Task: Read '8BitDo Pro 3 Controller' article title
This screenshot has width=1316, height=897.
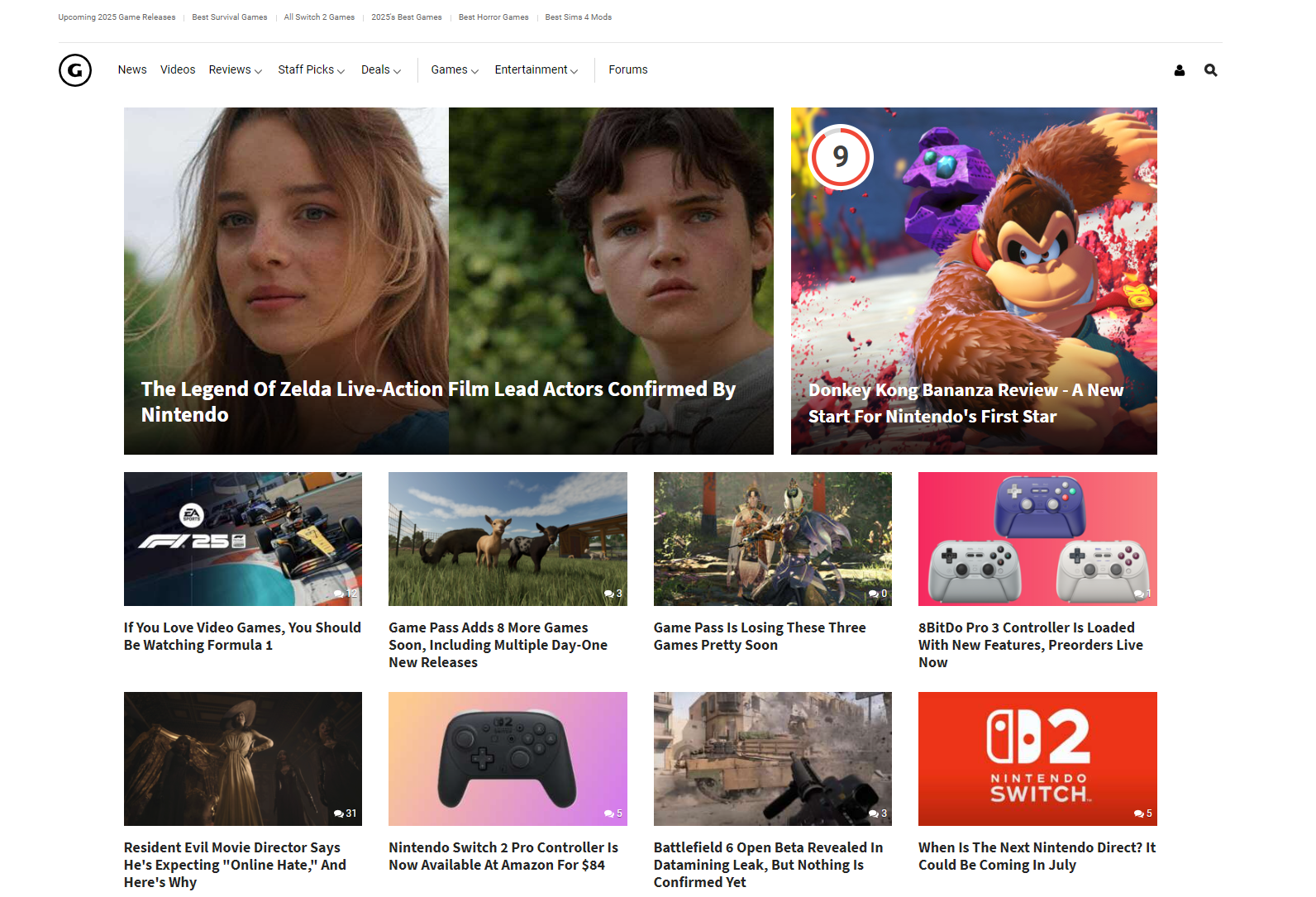Action: pyautogui.click(x=1031, y=645)
